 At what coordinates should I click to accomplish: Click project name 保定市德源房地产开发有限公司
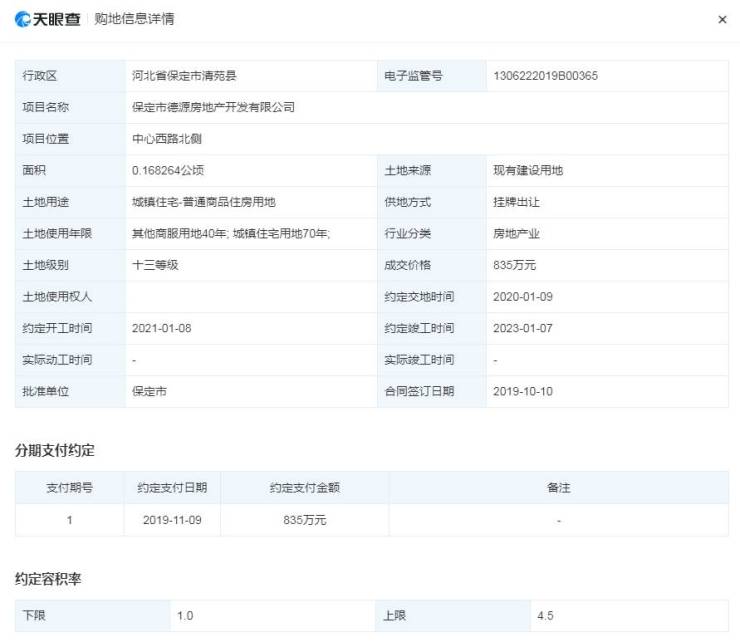213,107
